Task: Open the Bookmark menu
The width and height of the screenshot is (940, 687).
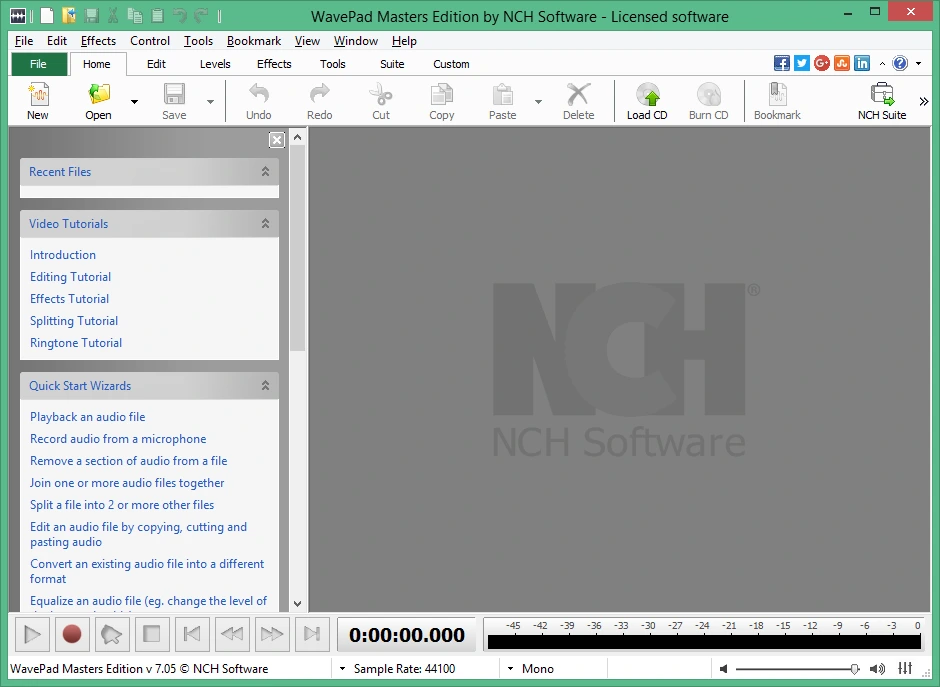Action: 254,41
